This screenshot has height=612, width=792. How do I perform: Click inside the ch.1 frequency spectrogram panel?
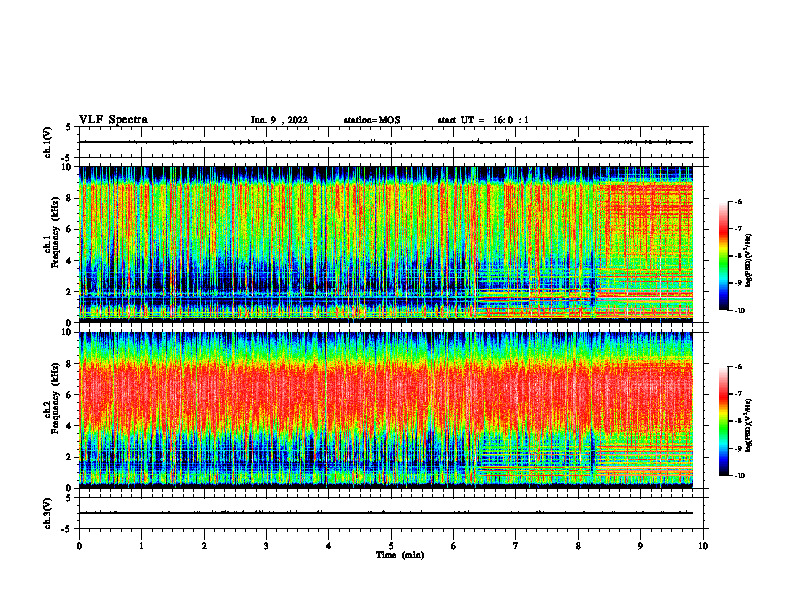tap(386, 244)
